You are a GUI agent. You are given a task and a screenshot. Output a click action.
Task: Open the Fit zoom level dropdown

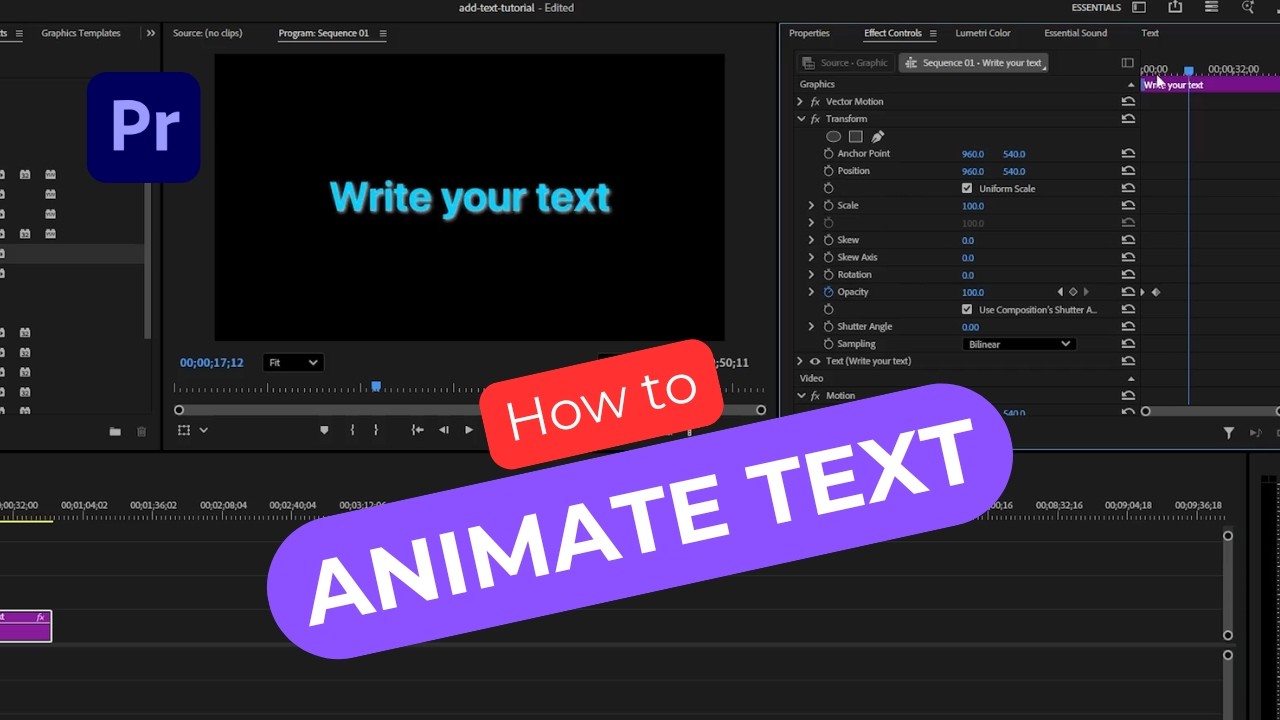pos(293,363)
